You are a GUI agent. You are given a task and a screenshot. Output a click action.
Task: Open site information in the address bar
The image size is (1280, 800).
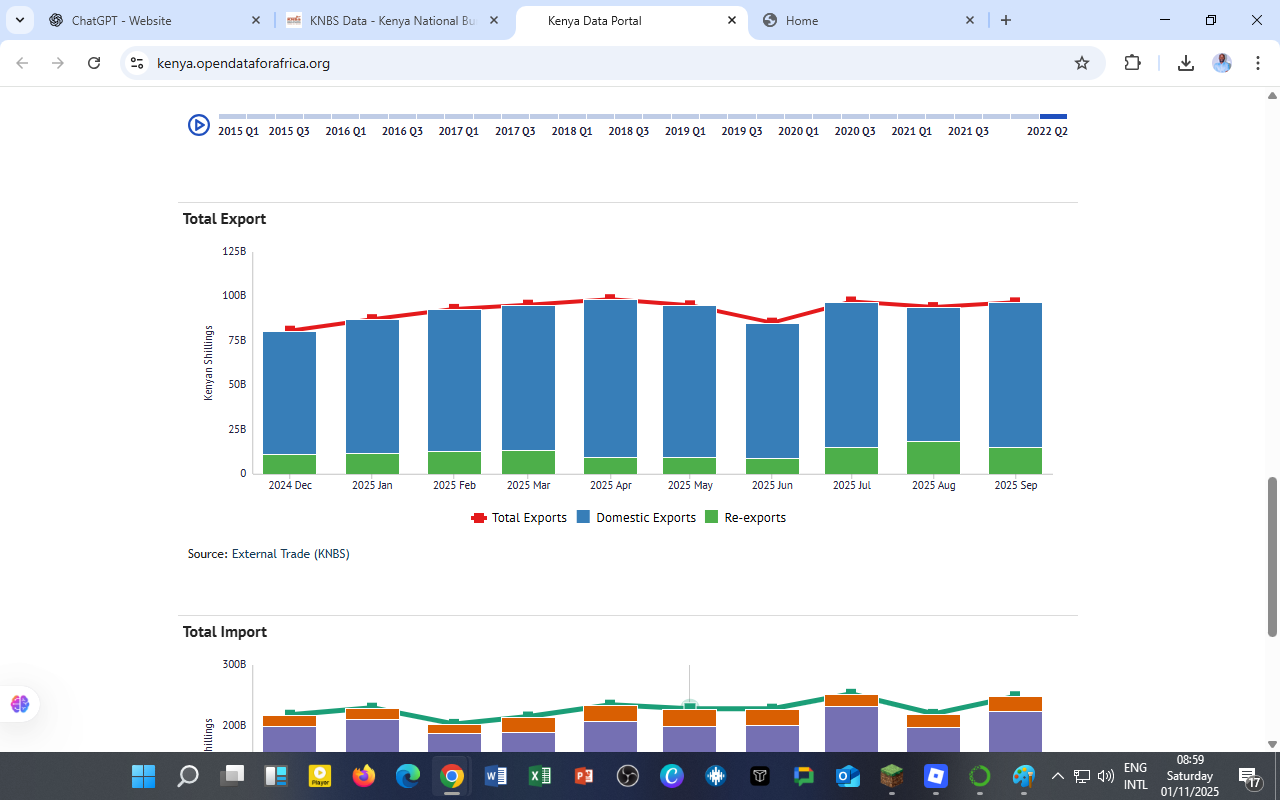136,62
